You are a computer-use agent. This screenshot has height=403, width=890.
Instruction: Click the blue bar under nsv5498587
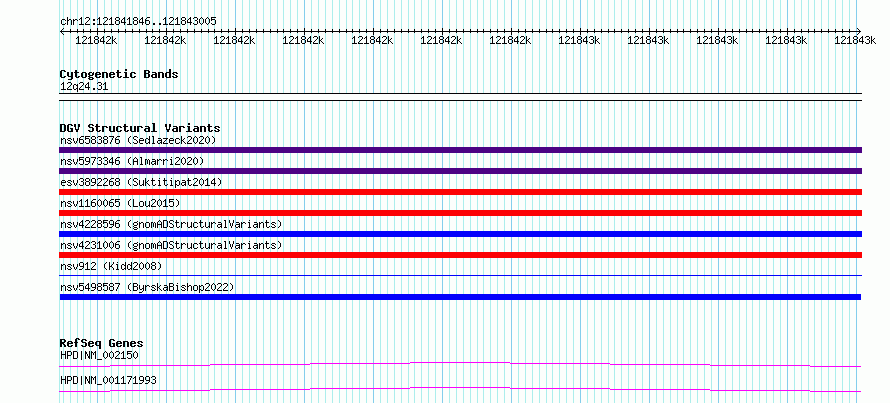tap(460, 297)
